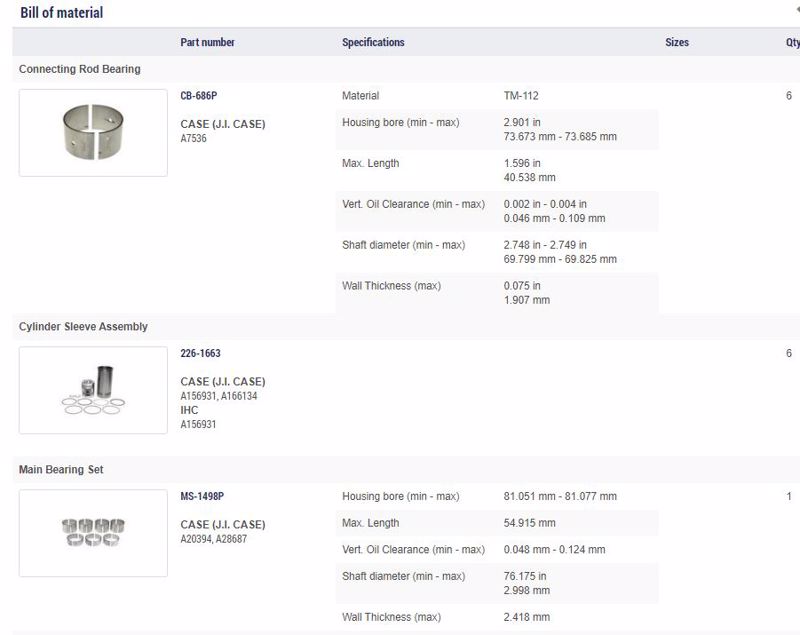
Task: Click cross reference A156931 under IHC
Action: (198, 424)
